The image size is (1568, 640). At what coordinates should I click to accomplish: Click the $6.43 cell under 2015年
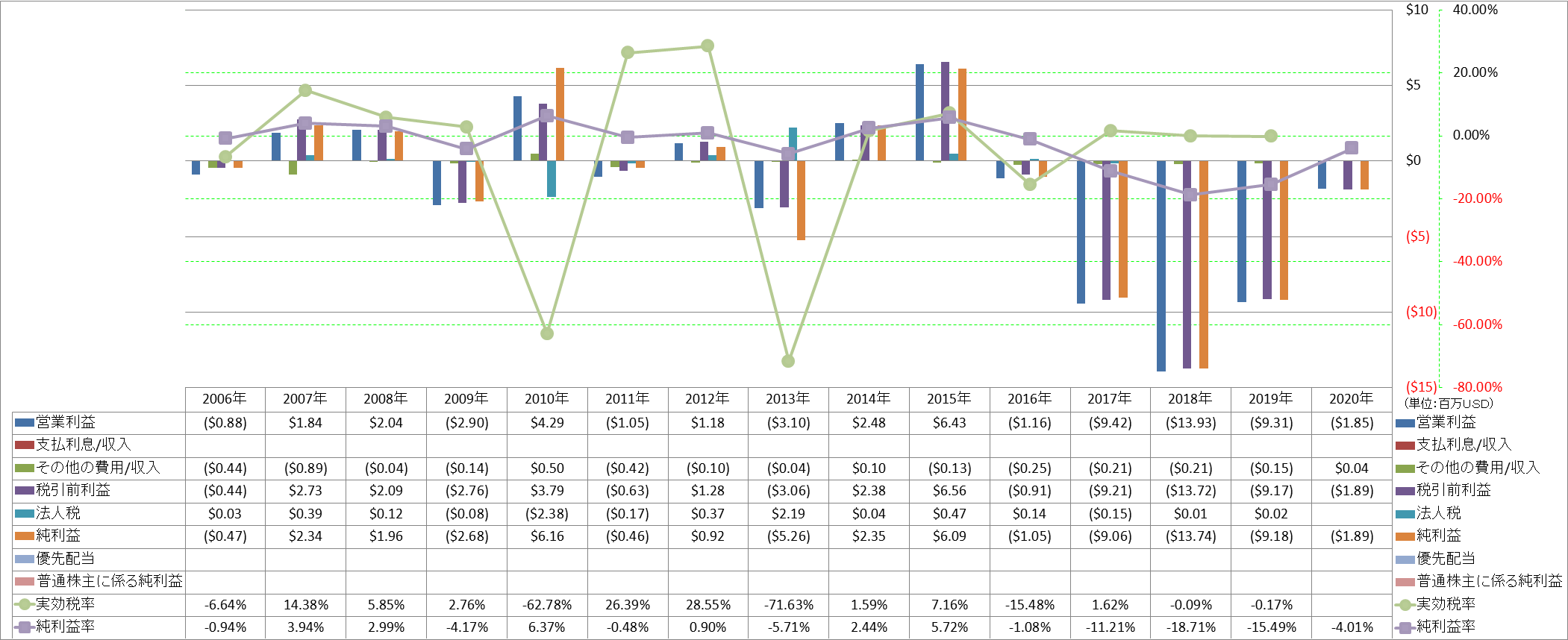pyautogui.click(x=949, y=423)
